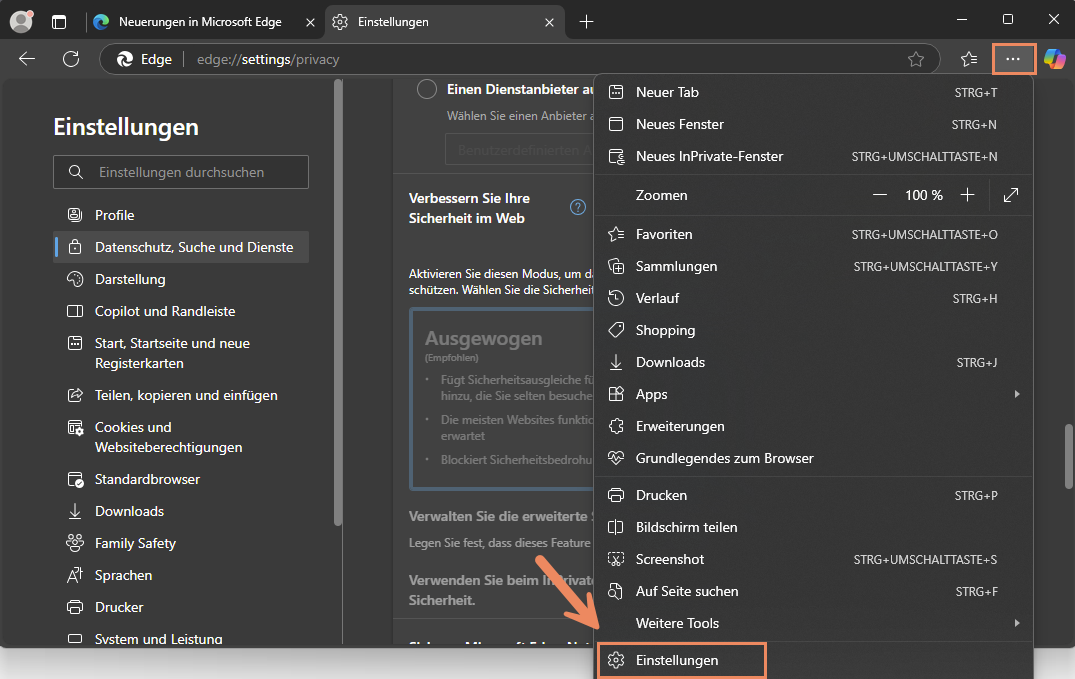Open Favoriten from the menu
The image size is (1075, 679).
(813, 235)
